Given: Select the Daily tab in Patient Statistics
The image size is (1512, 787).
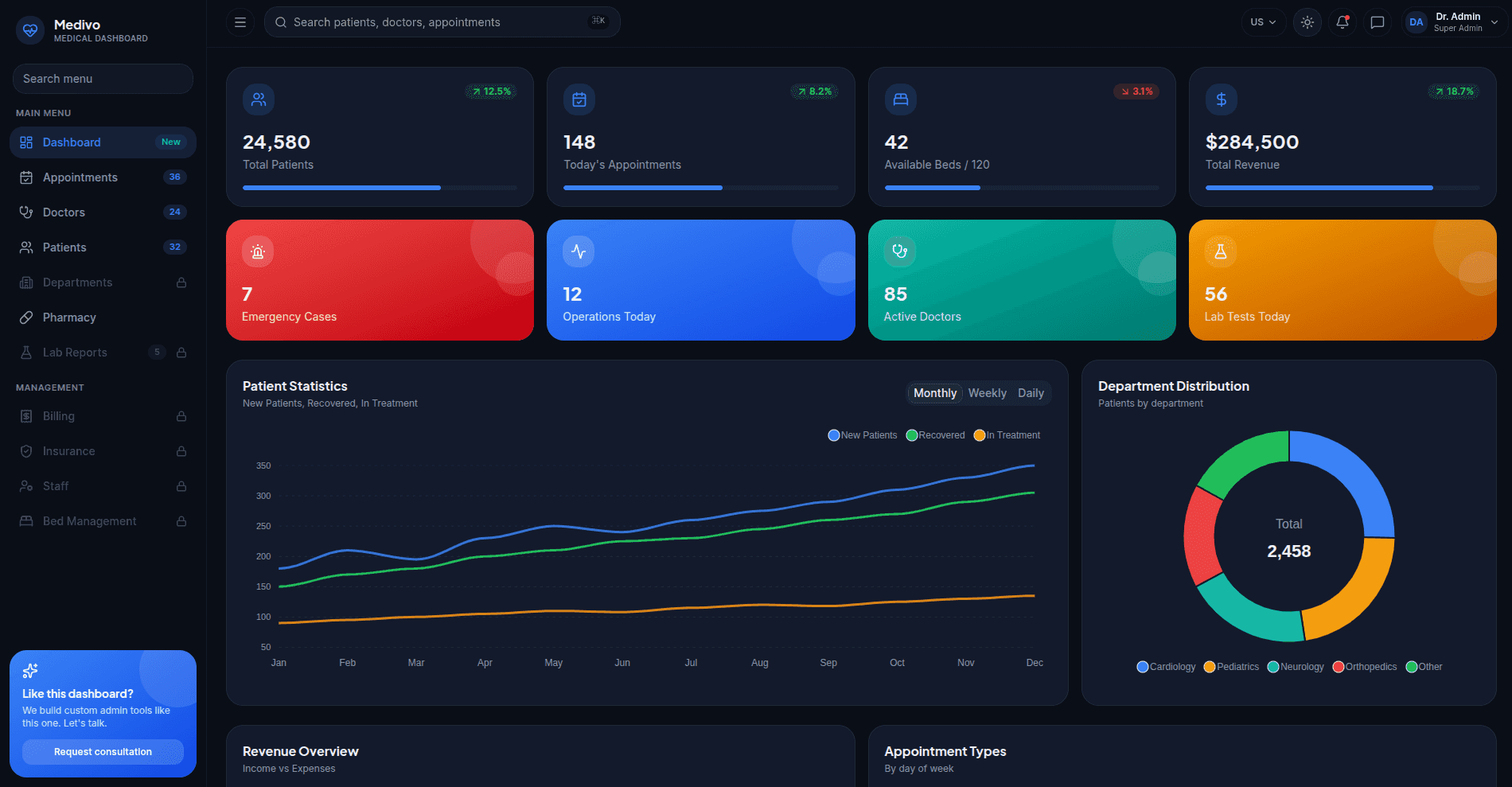Looking at the screenshot, I should (1031, 393).
